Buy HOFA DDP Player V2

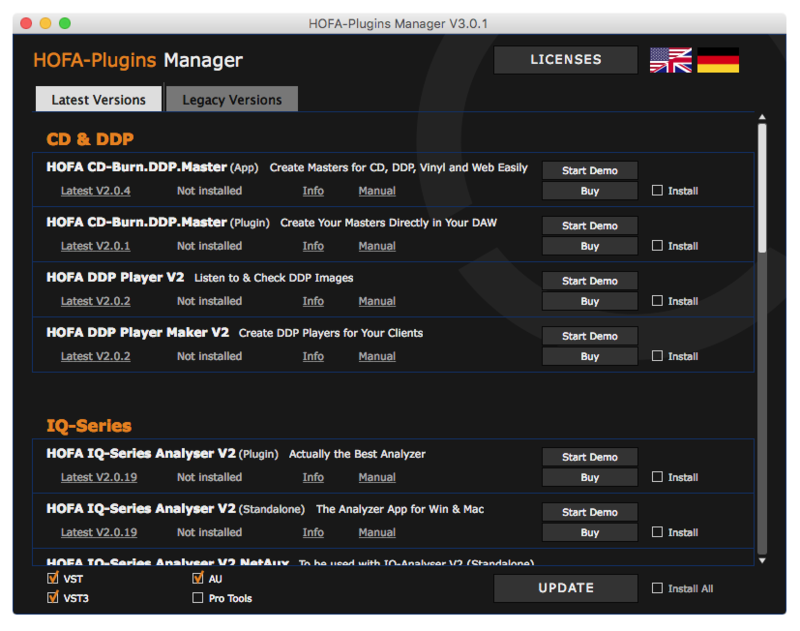(x=590, y=301)
